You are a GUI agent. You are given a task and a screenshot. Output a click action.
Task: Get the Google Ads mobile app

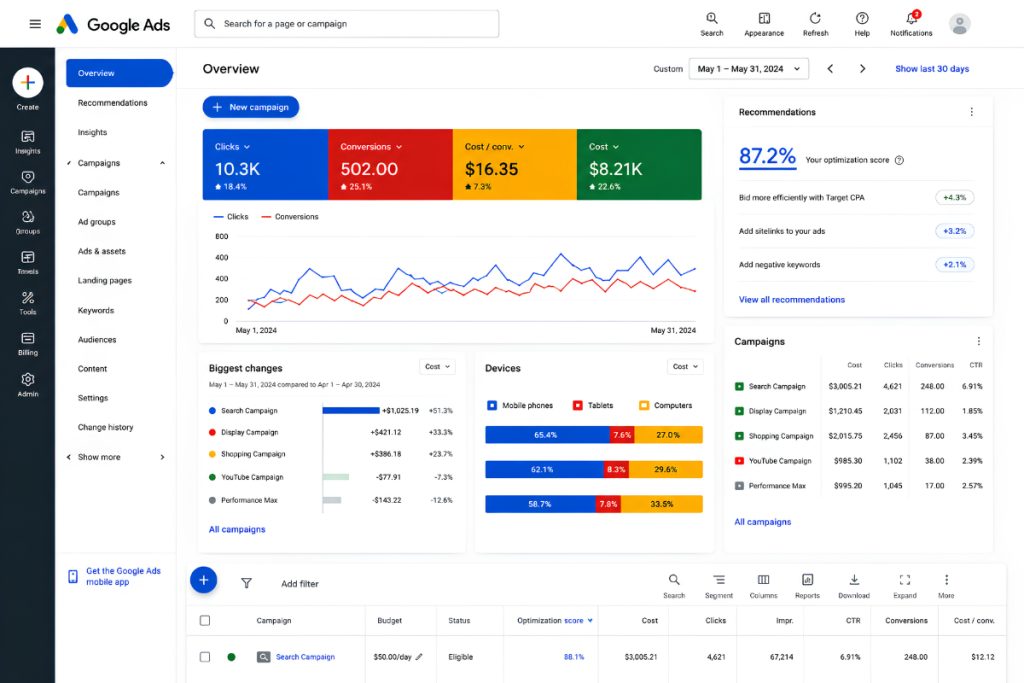115,577
